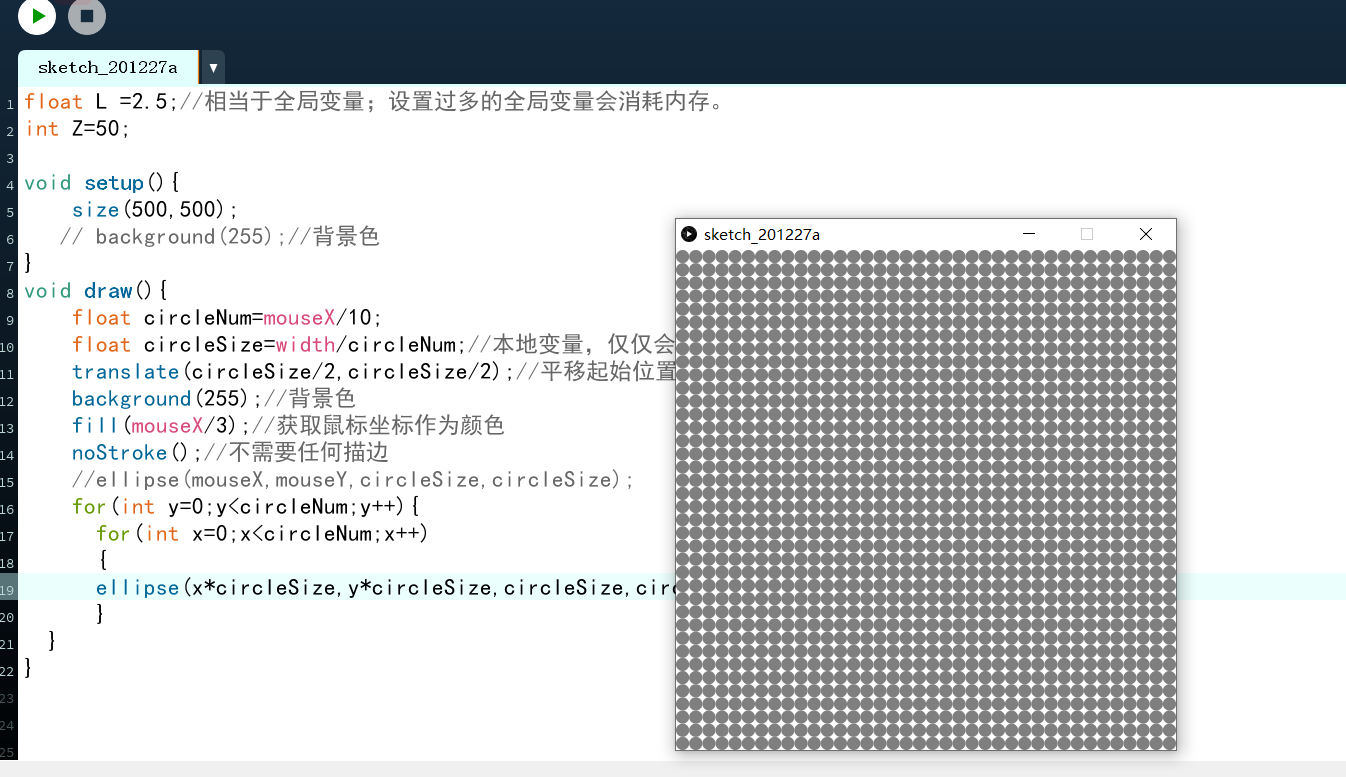The width and height of the screenshot is (1346, 777).
Task: Click inside the gray circle grid canvas
Action: click(x=926, y=500)
